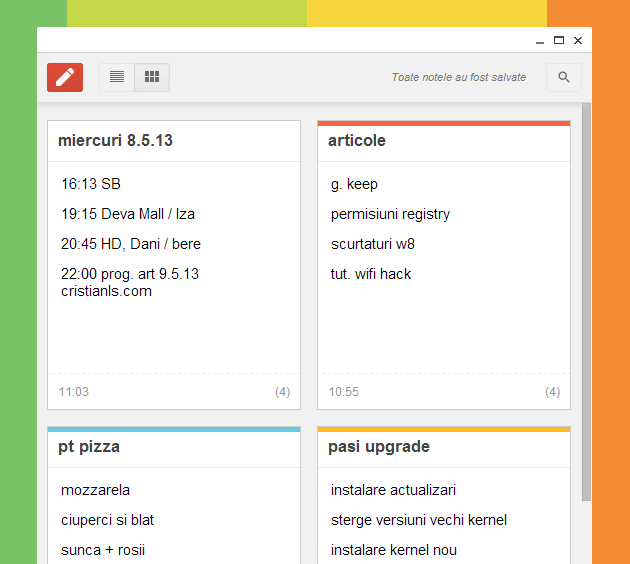Viewport: 630px width, 564px height.
Task: Maximize the notes window
Action: 559,41
